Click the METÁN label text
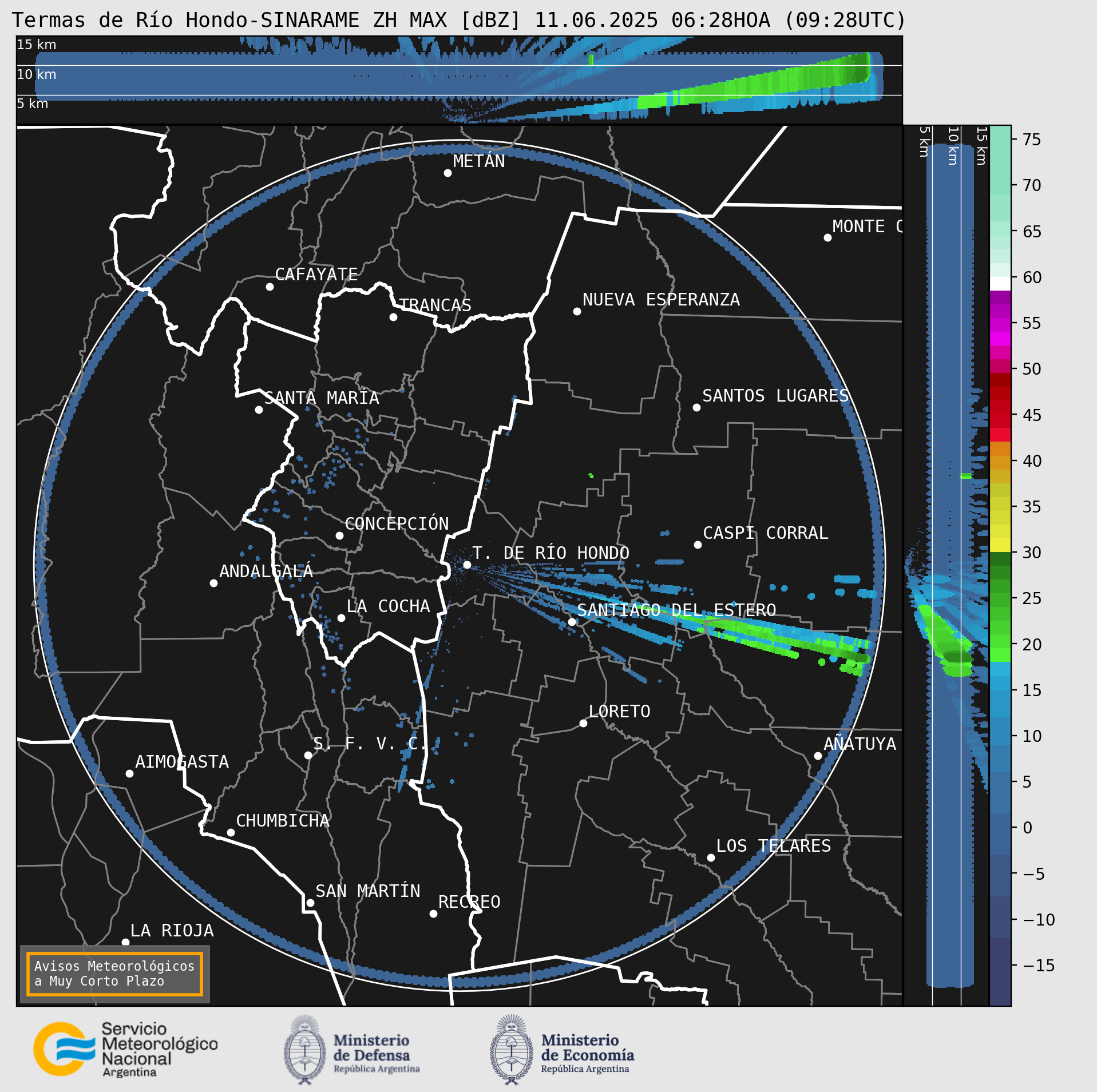The image size is (1097, 1092). pos(479,161)
